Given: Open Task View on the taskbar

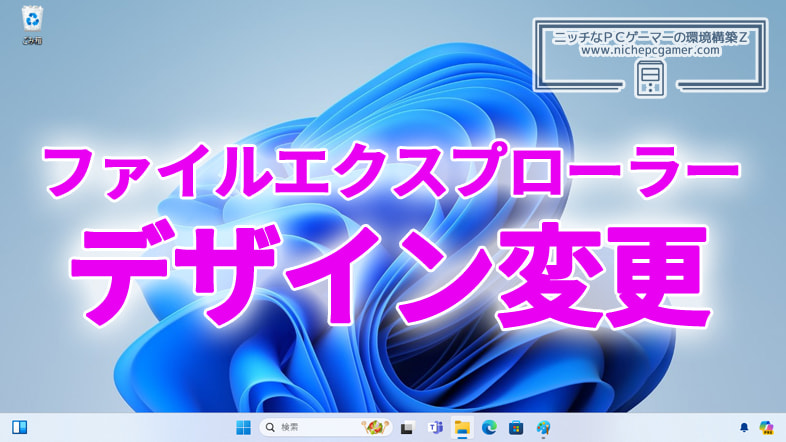Looking at the screenshot, I should [x=407, y=428].
